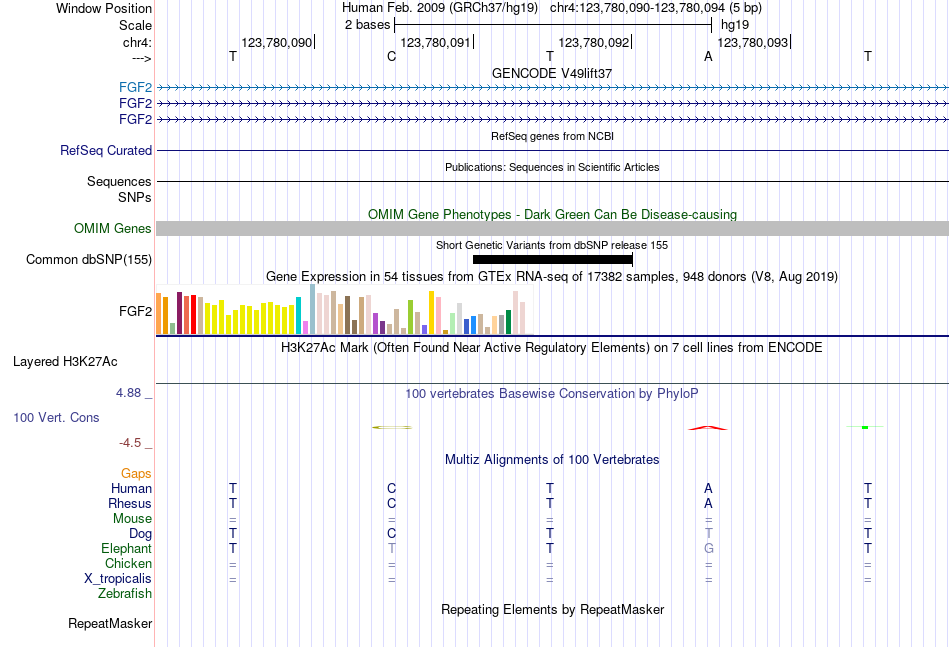Click base C in the ruler sequence row
950x647 pixels.
coord(391,56)
